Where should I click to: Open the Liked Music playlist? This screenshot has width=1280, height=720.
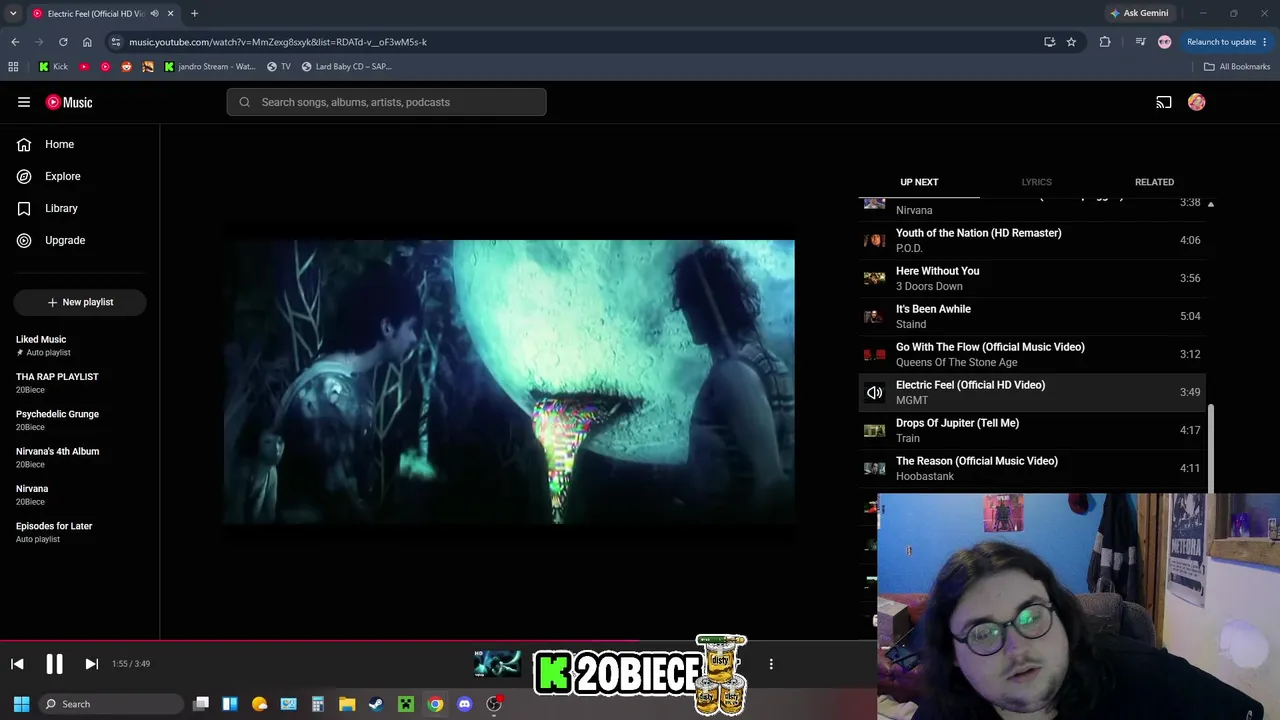(80, 345)
